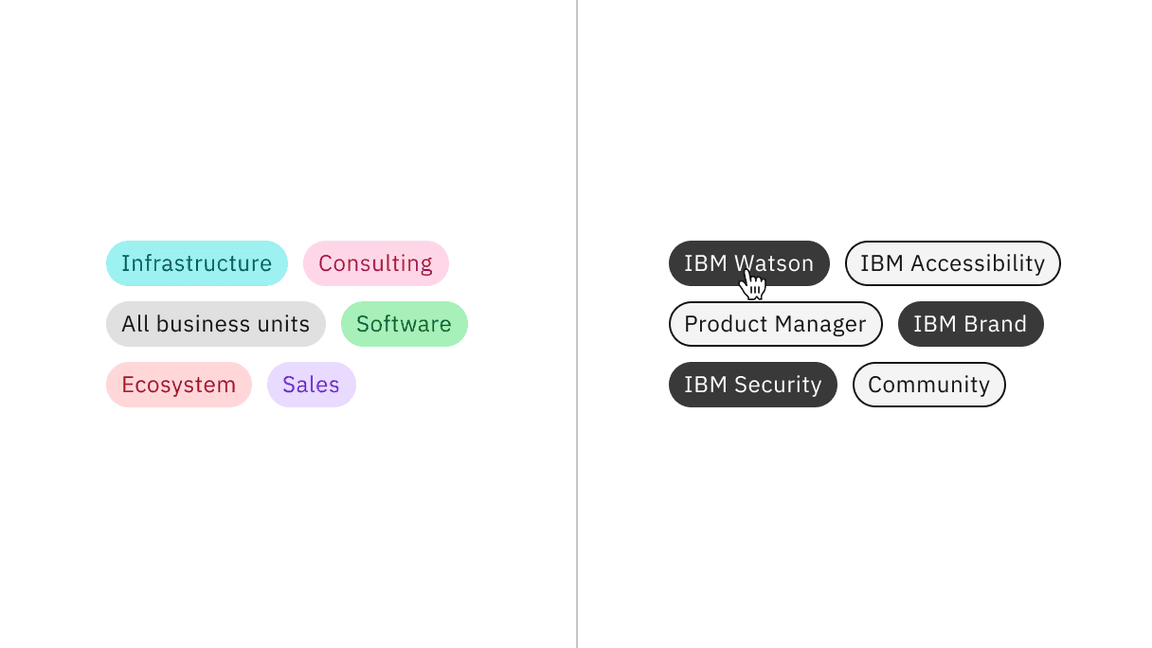Select the Product Manager filter tag
This screenshot has height=648, width=1152.
pos(775,323)
